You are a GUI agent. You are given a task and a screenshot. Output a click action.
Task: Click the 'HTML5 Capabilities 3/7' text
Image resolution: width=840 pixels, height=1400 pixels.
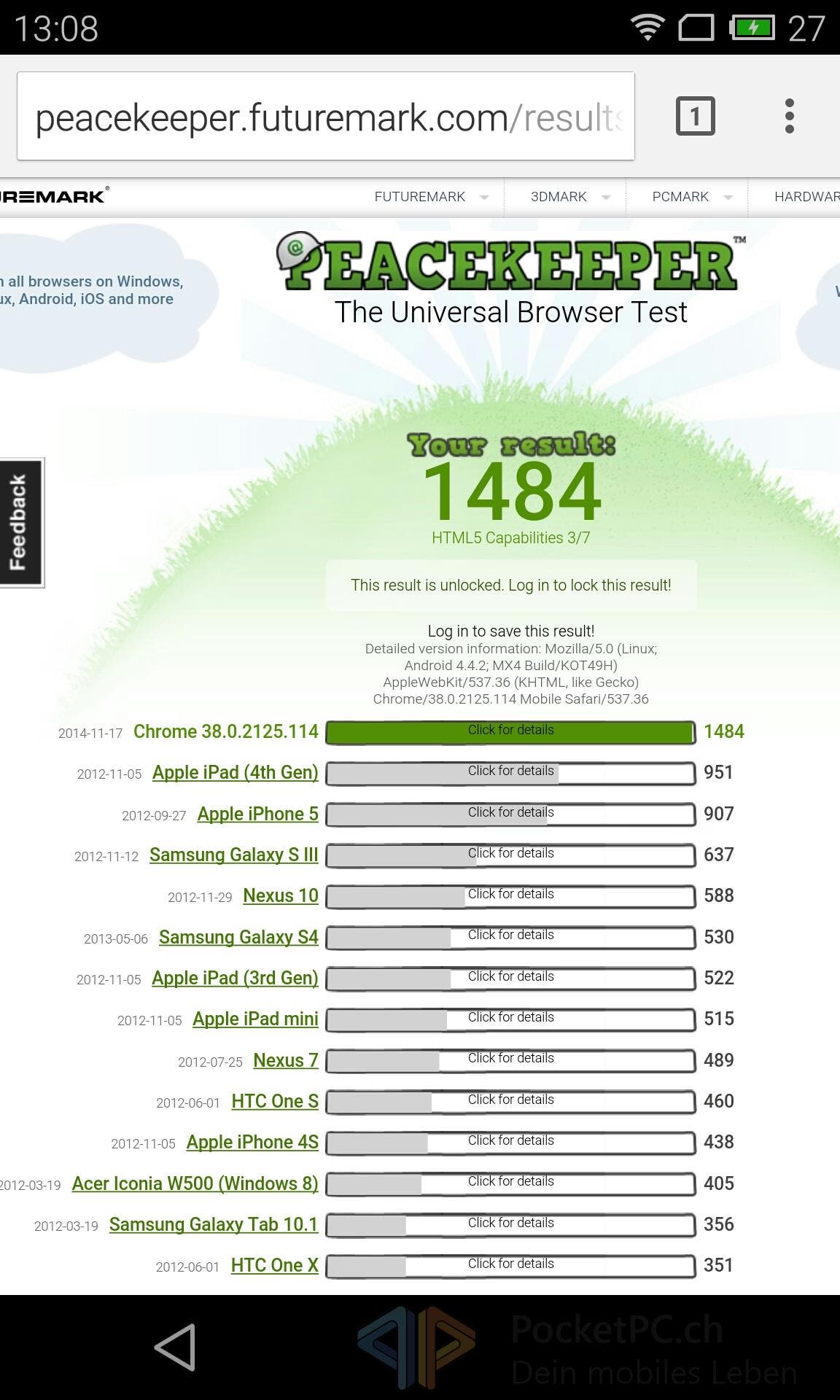511,538
